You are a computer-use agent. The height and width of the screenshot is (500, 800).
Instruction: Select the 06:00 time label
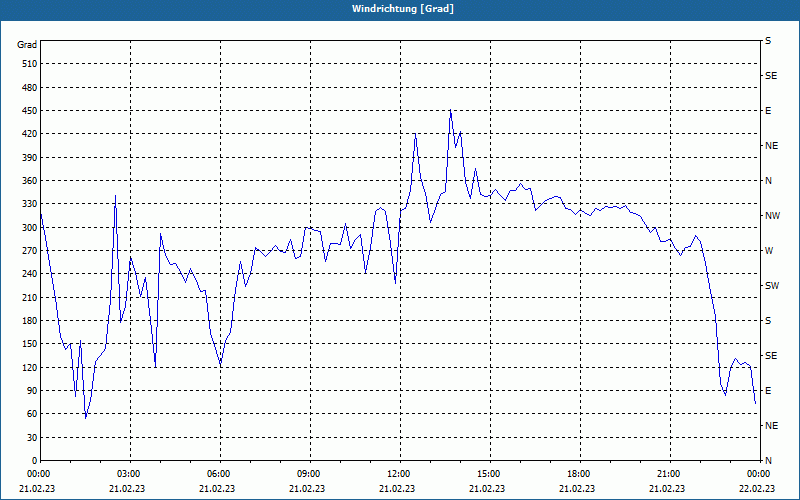220,474
